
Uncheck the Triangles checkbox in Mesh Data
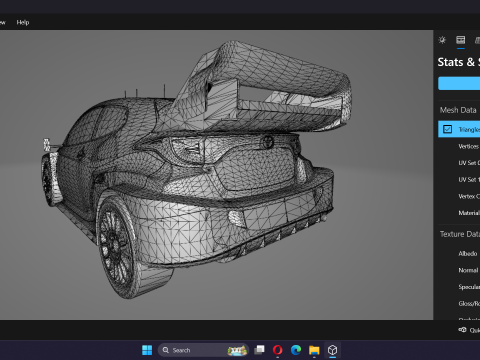pyautogui.click(x=447, y=129)
